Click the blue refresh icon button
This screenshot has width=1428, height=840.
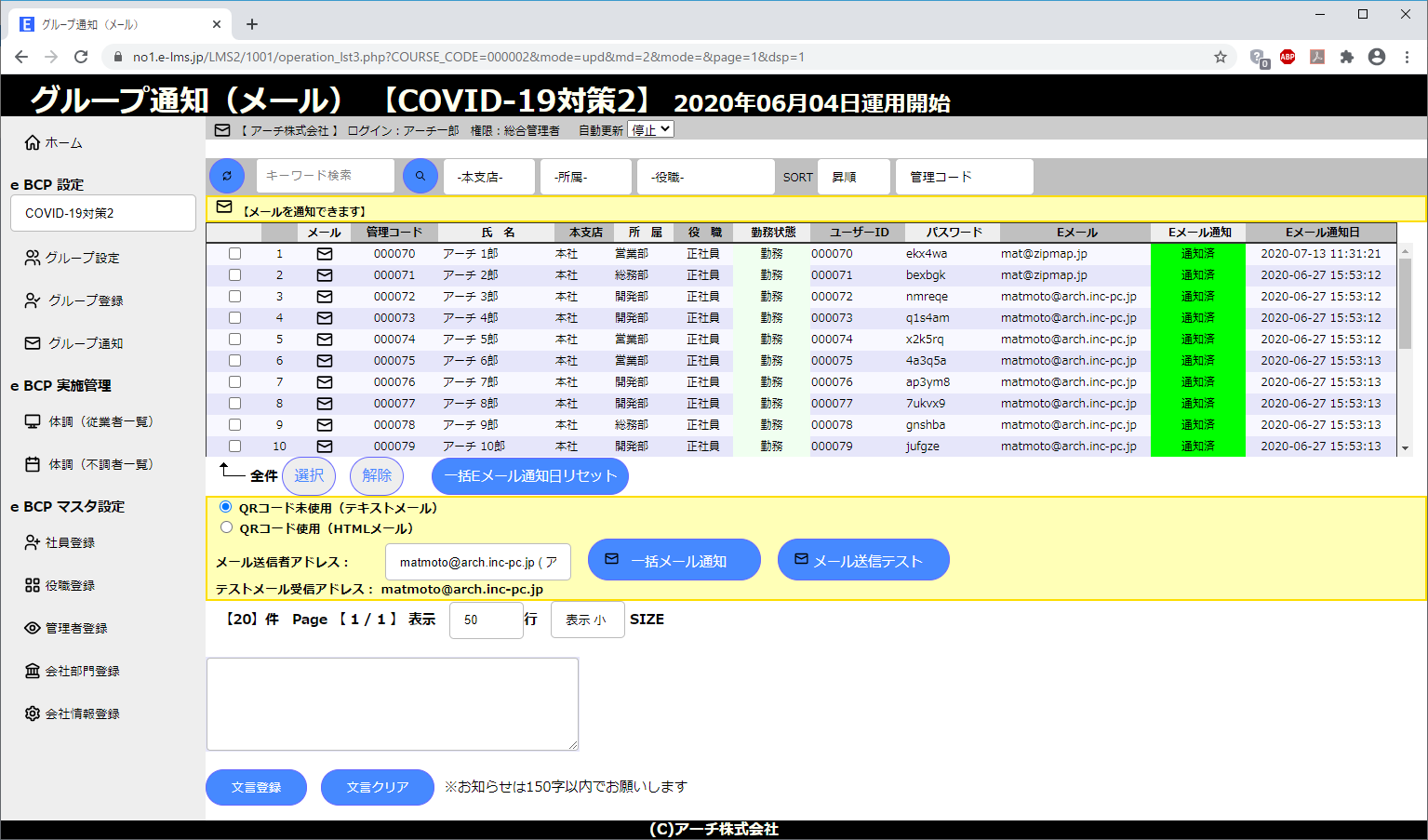(x=227, y=176)
